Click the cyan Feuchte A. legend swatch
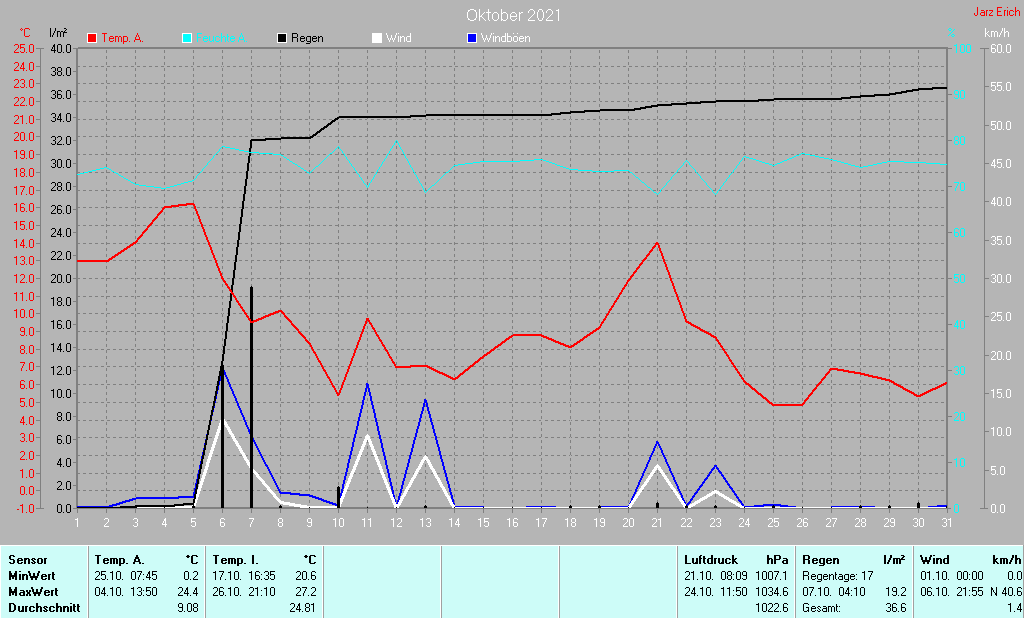Image resolution: width=1024 pixels, height=618 pixels. [187, 38]
